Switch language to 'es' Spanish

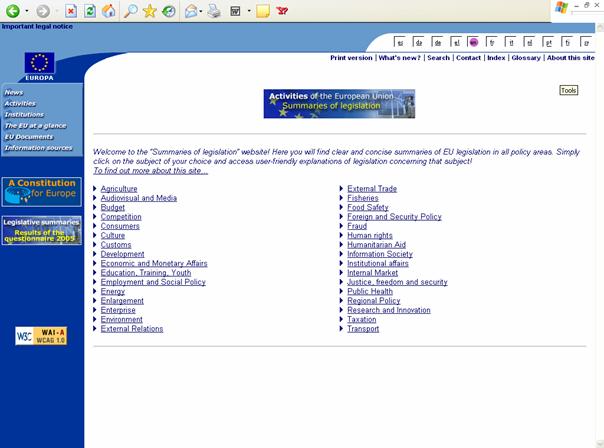tap(400, 42)
